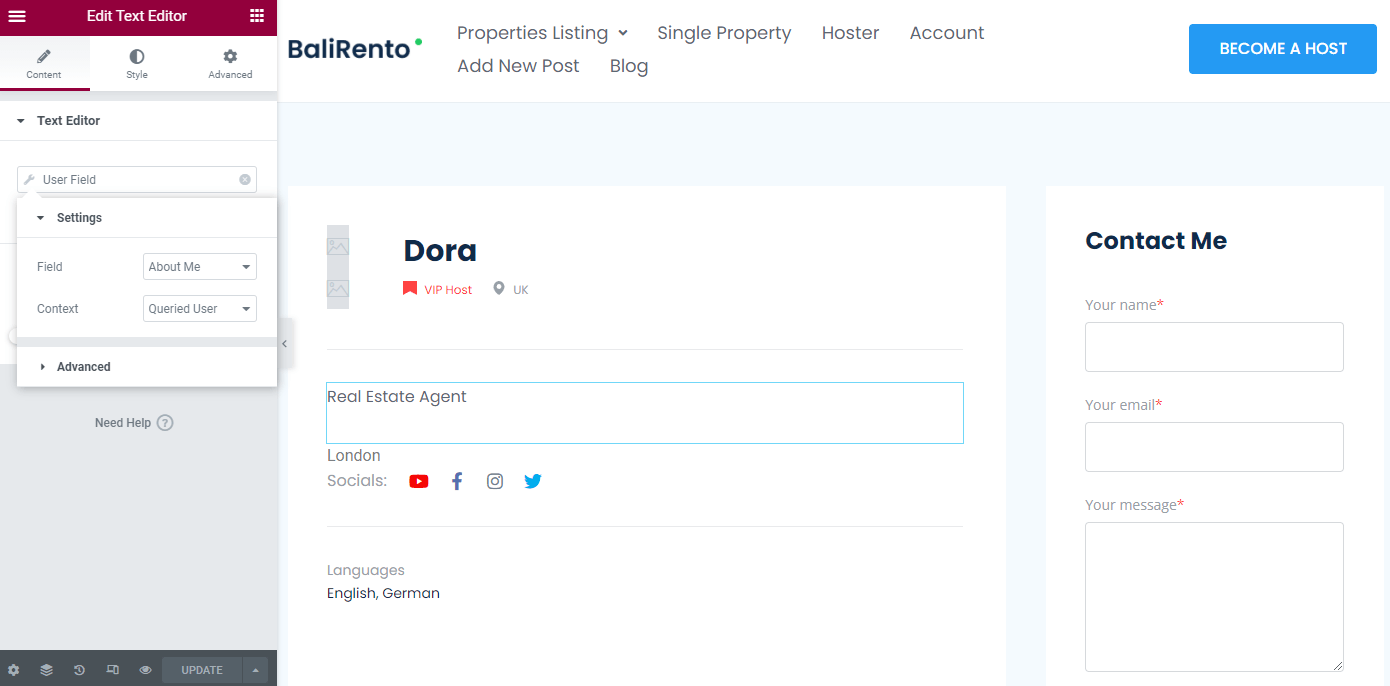This screenshot has height=686, width=1390.
Task: Click the Need Help question mark icon
Action: [165, 423]
